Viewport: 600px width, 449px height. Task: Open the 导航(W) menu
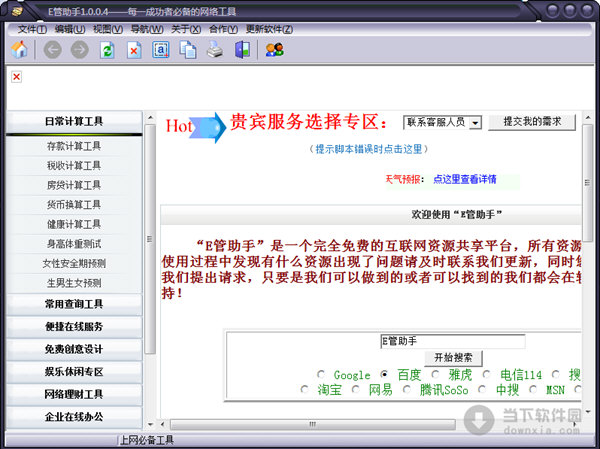tap(147, 28)
